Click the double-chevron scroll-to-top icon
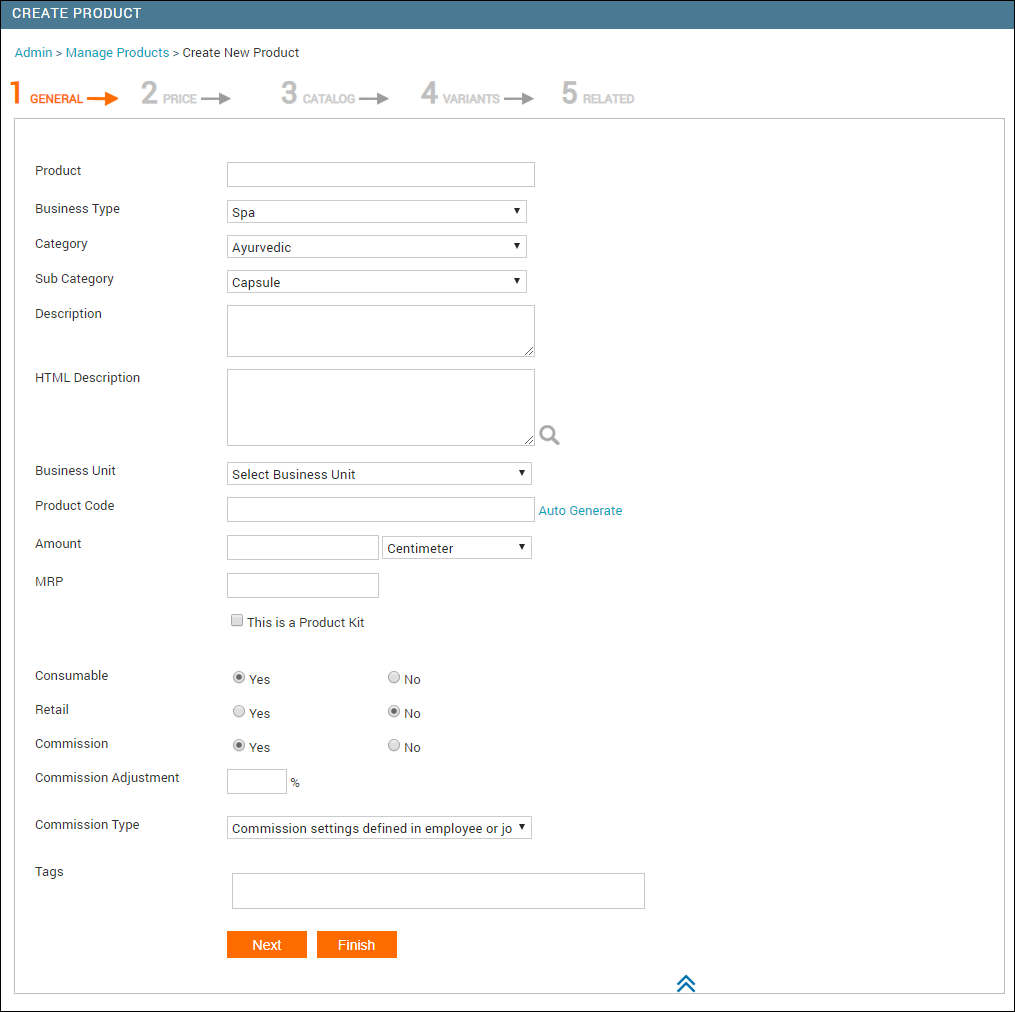Screen dimensions: 1015x1012 pyautogui.click(x=686, y=984)
